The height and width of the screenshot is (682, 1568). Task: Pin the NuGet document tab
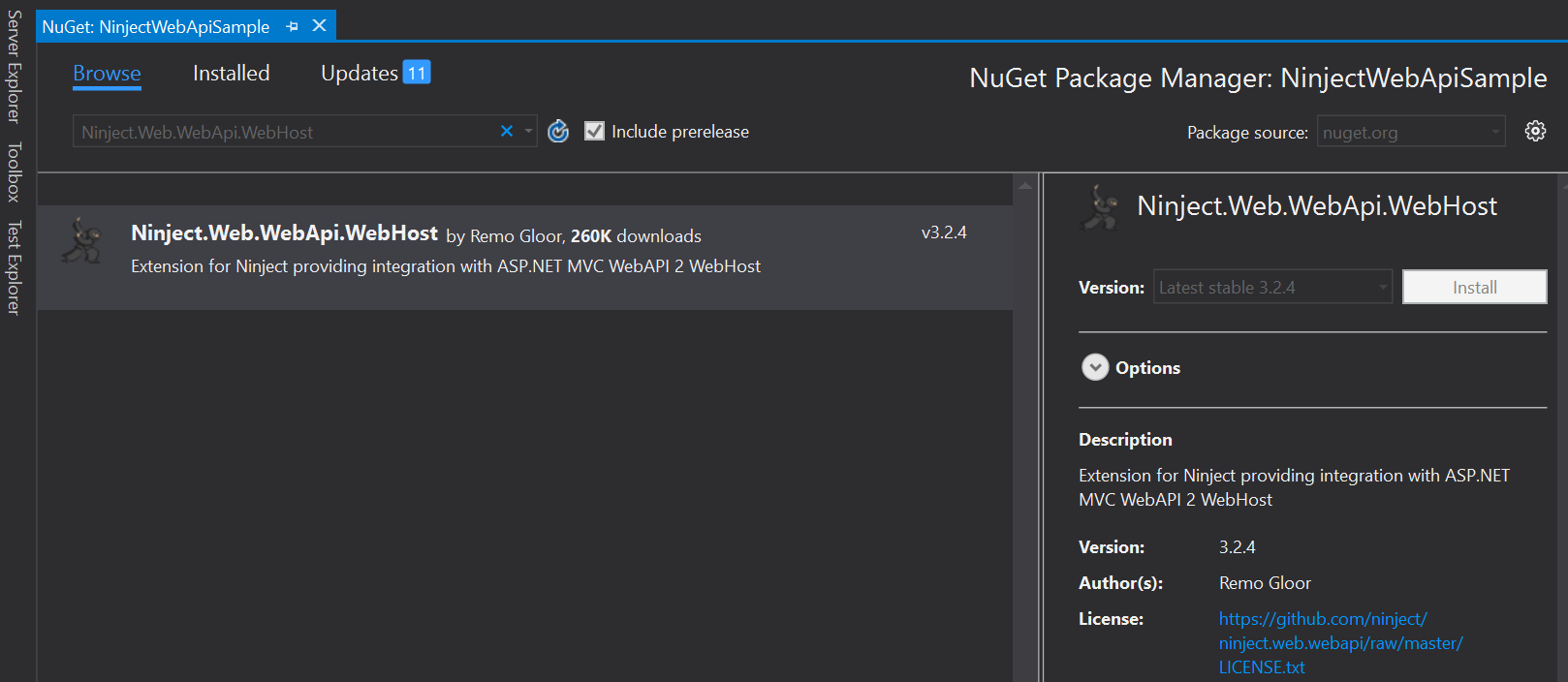coord(292,27)
